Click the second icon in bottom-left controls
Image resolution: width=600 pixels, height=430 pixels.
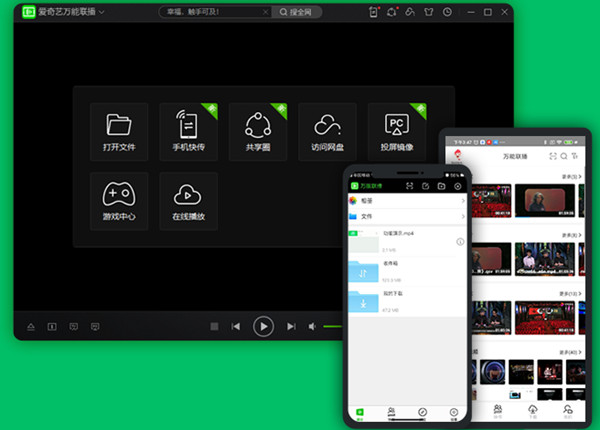(x=52, y=327)
